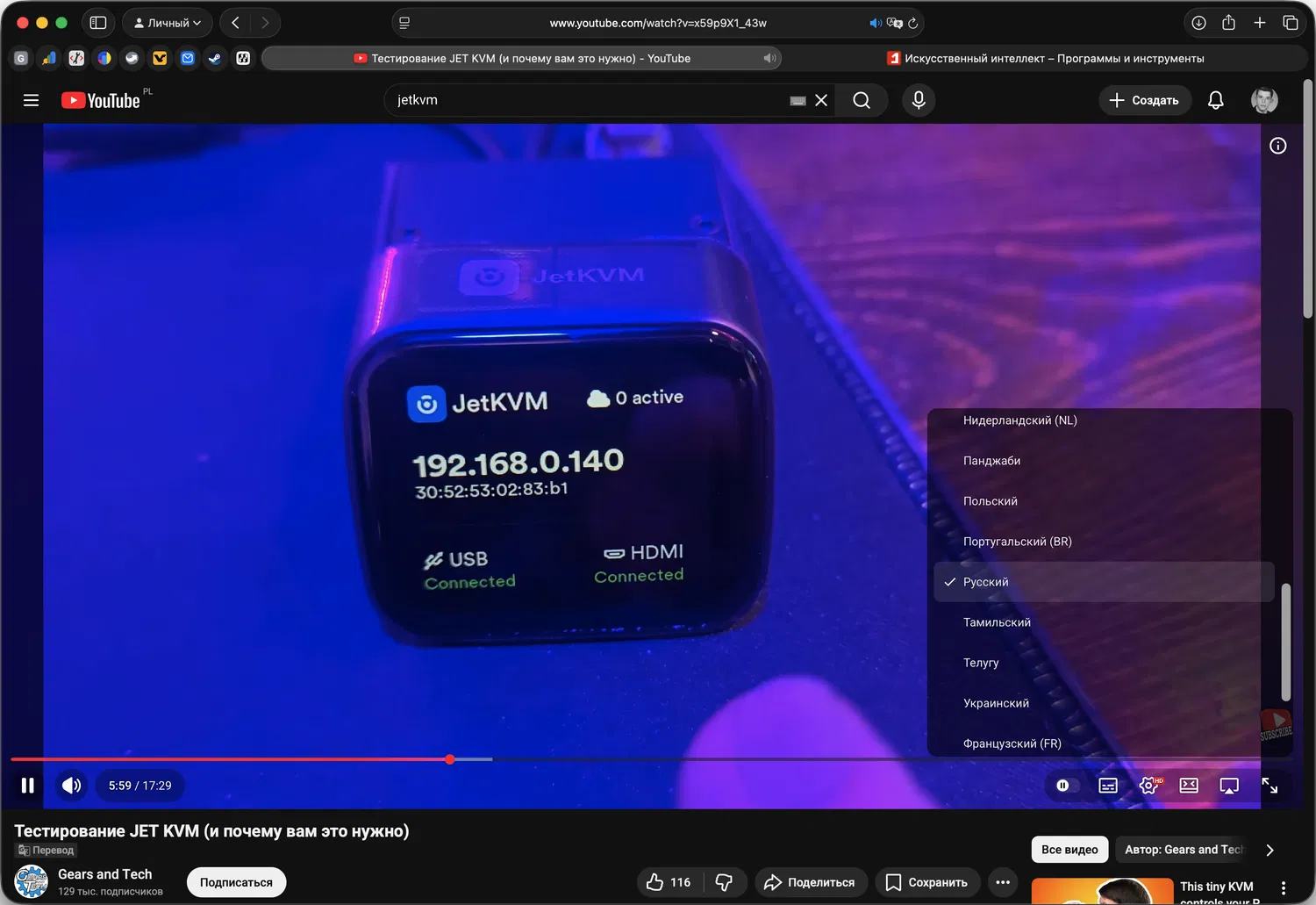Choose Польский from language list
The width and height of the screenshot is (1316, 905).
pos(1104,501)
